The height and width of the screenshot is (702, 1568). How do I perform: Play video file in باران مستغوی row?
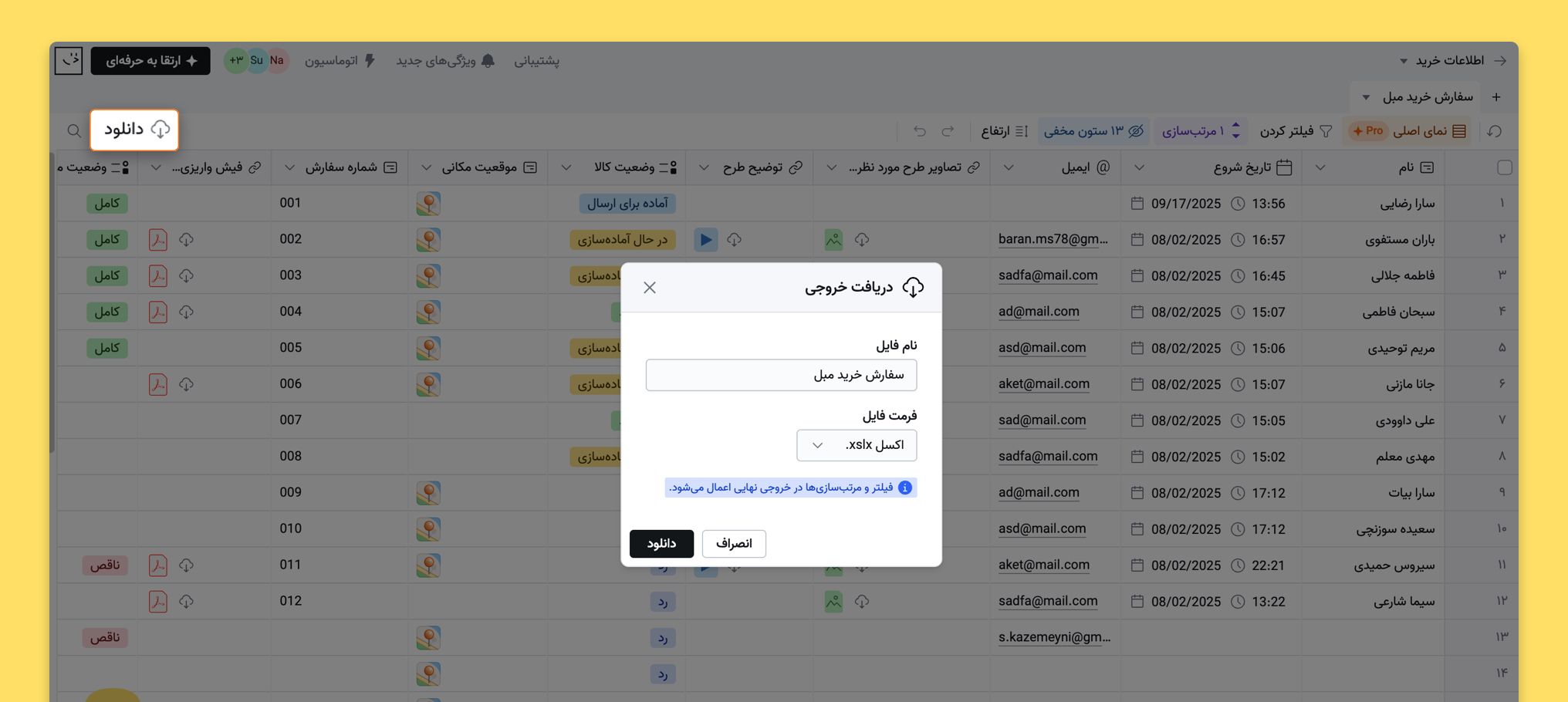(705, 240)
